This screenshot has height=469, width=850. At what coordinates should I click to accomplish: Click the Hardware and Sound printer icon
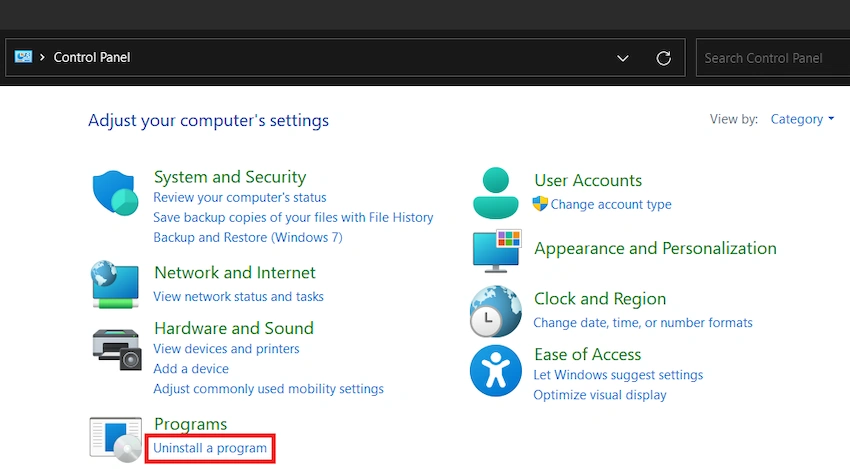[116, 349]
